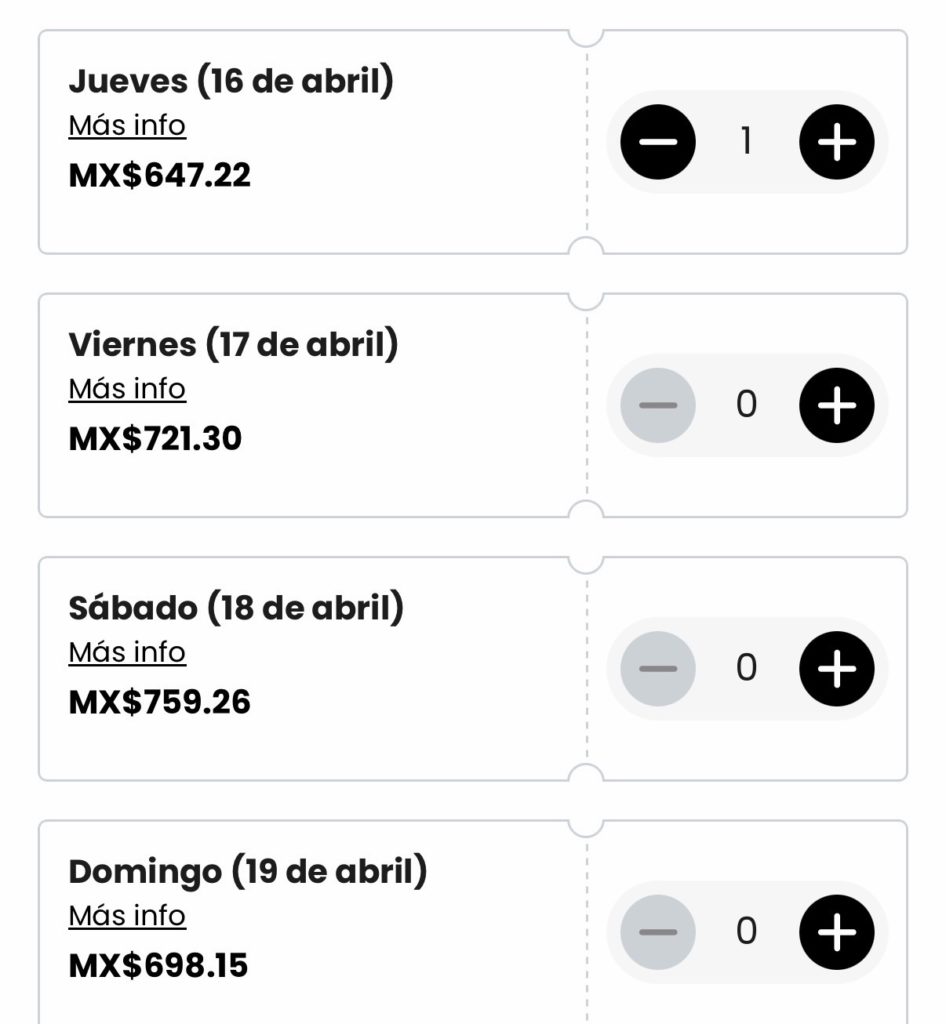This screenshot has height=1024, width=946.
Task: Add a Viernes ticket with plus icon
Action: click(836, 405)
